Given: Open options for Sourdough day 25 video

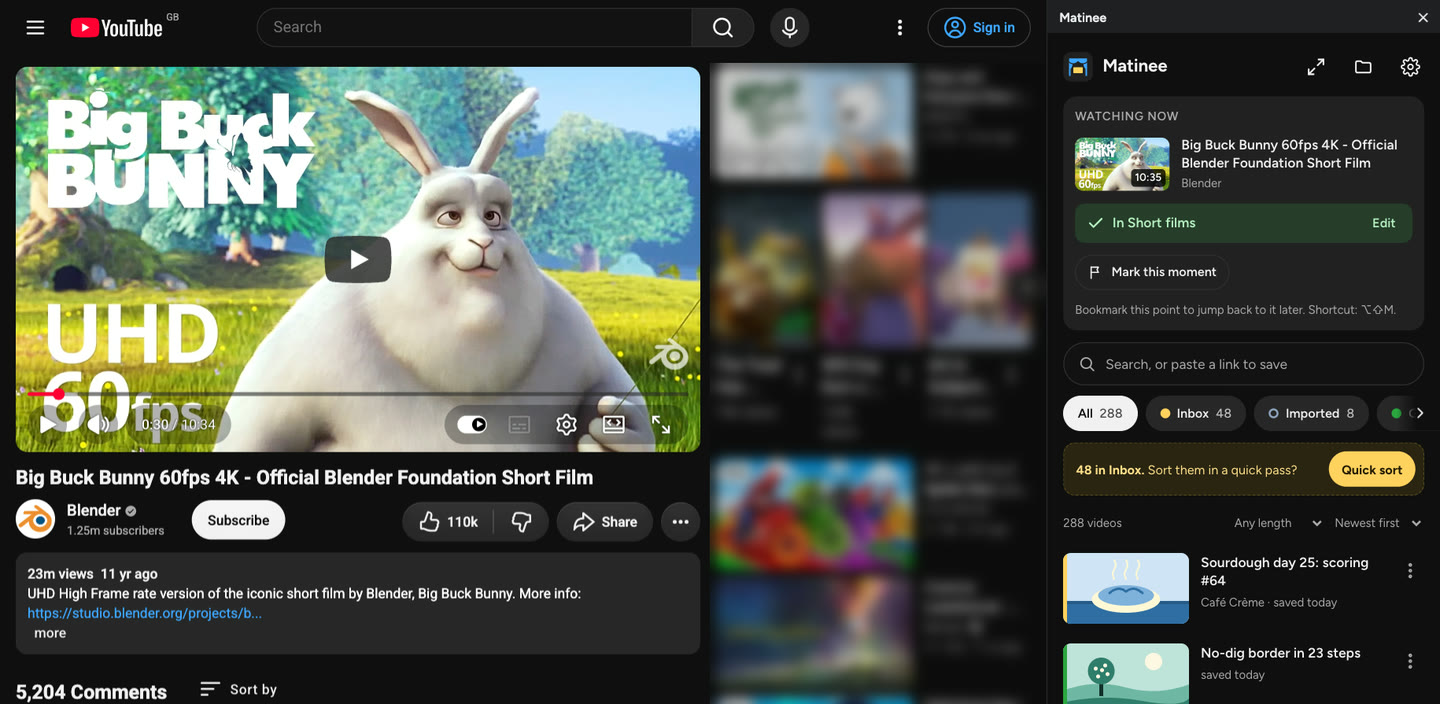Looking at the screenshot, I should 1410,571.
